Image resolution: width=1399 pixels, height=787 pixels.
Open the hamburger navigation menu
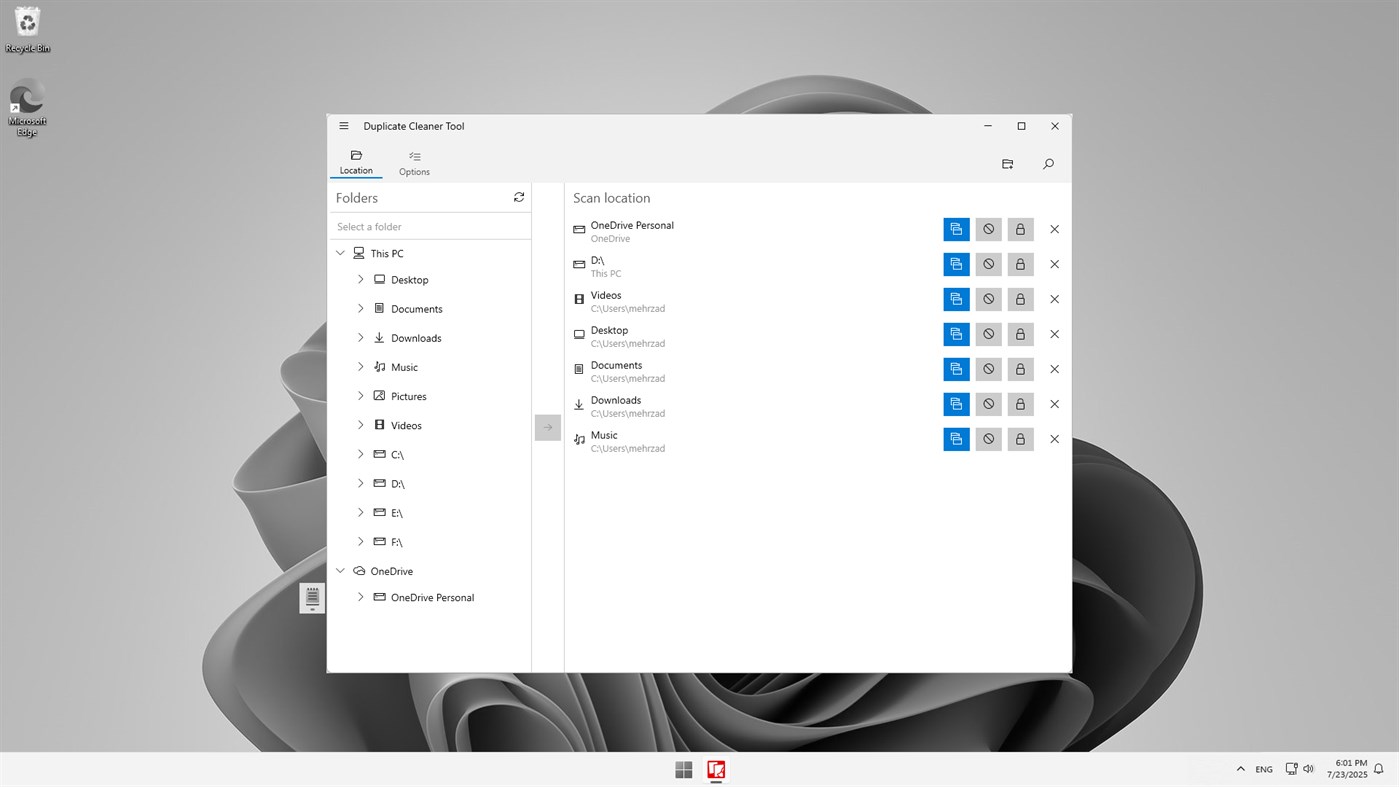[x=343, y=125]
